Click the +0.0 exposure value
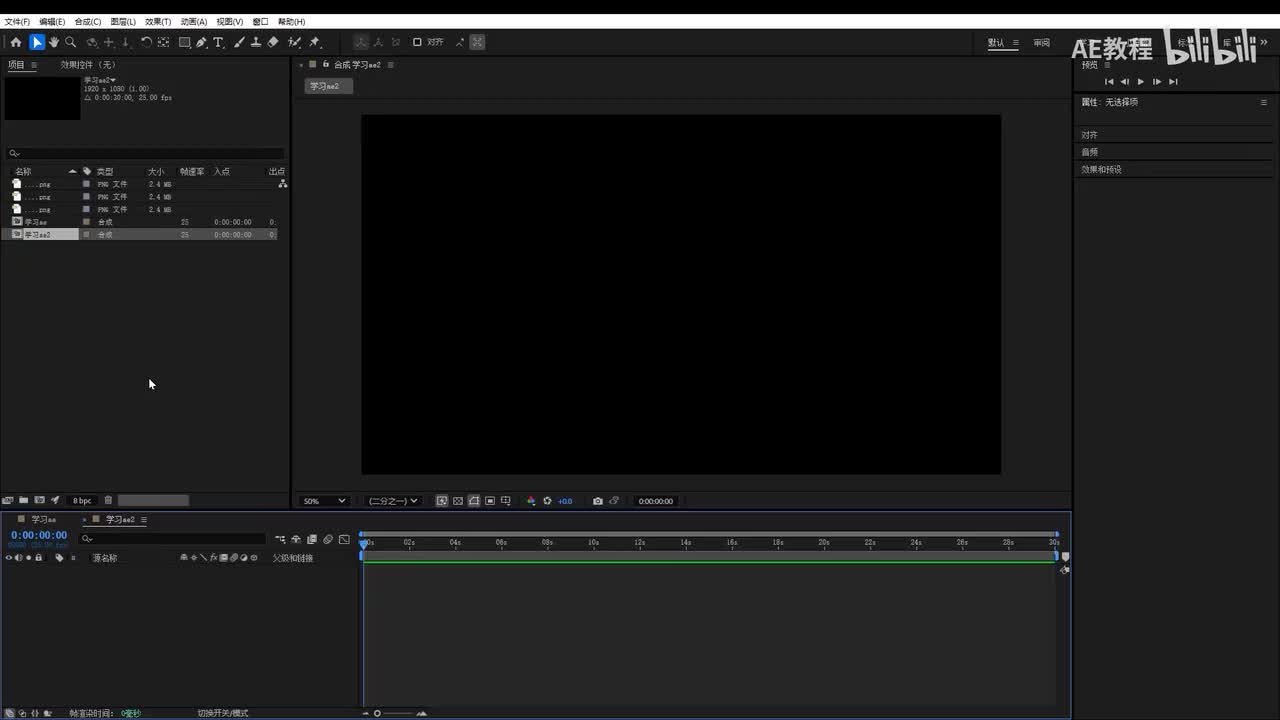The height and width of the screenshot is (720, 1280). click(565, 501)
